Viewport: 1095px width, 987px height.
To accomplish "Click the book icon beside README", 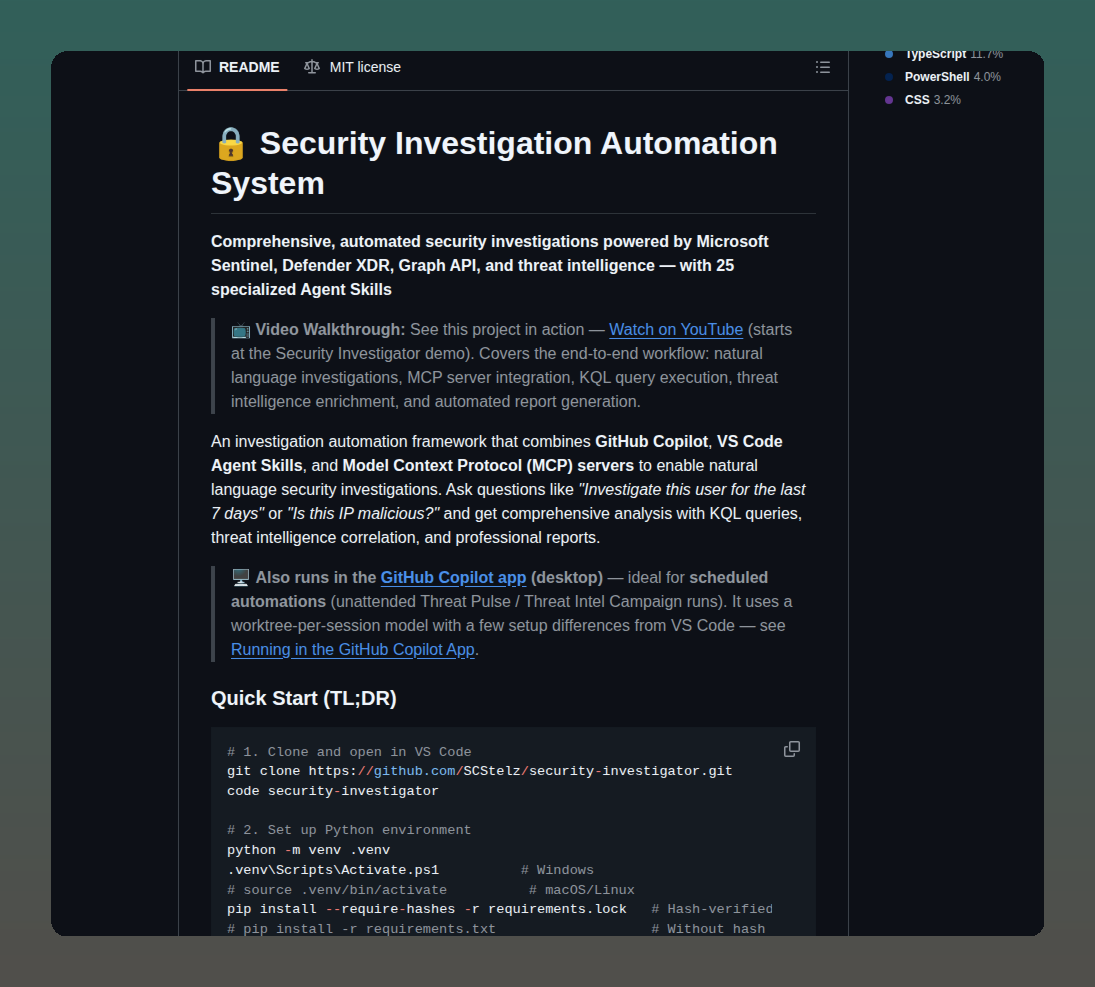I will coord(203,67).
